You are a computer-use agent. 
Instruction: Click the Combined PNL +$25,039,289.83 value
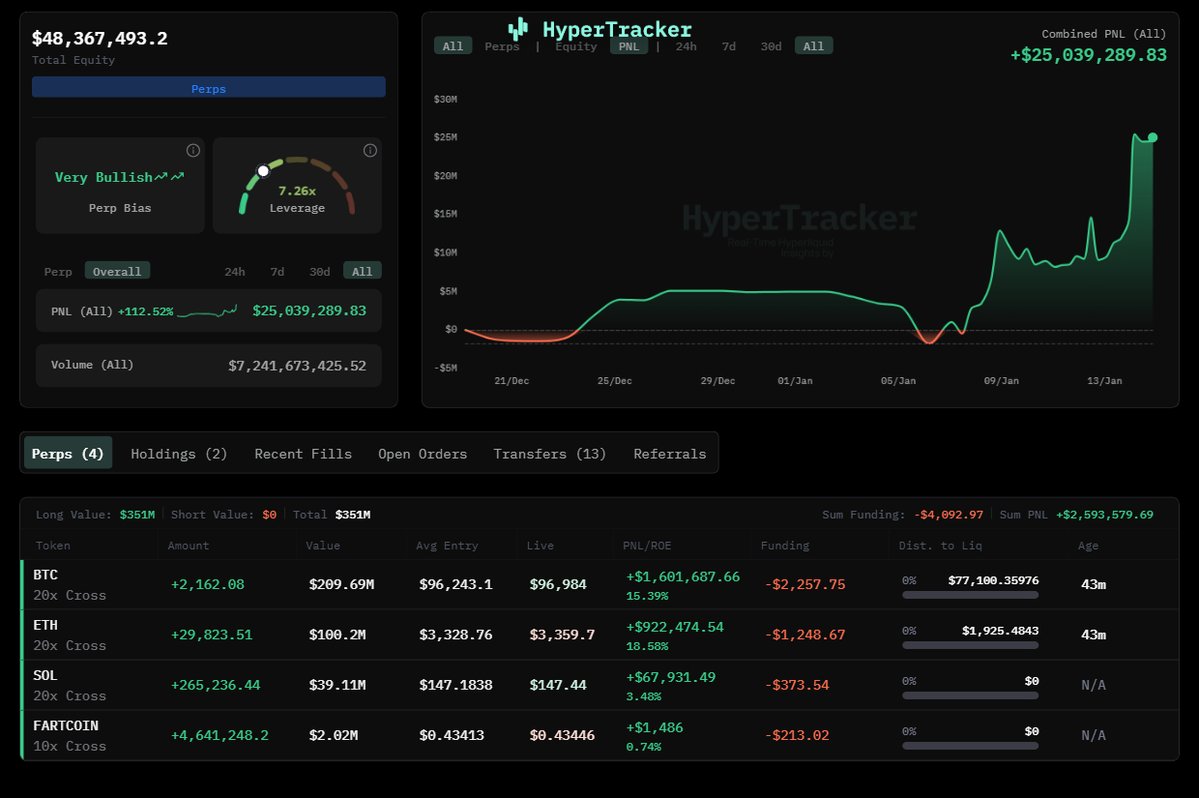[1088, 55]
